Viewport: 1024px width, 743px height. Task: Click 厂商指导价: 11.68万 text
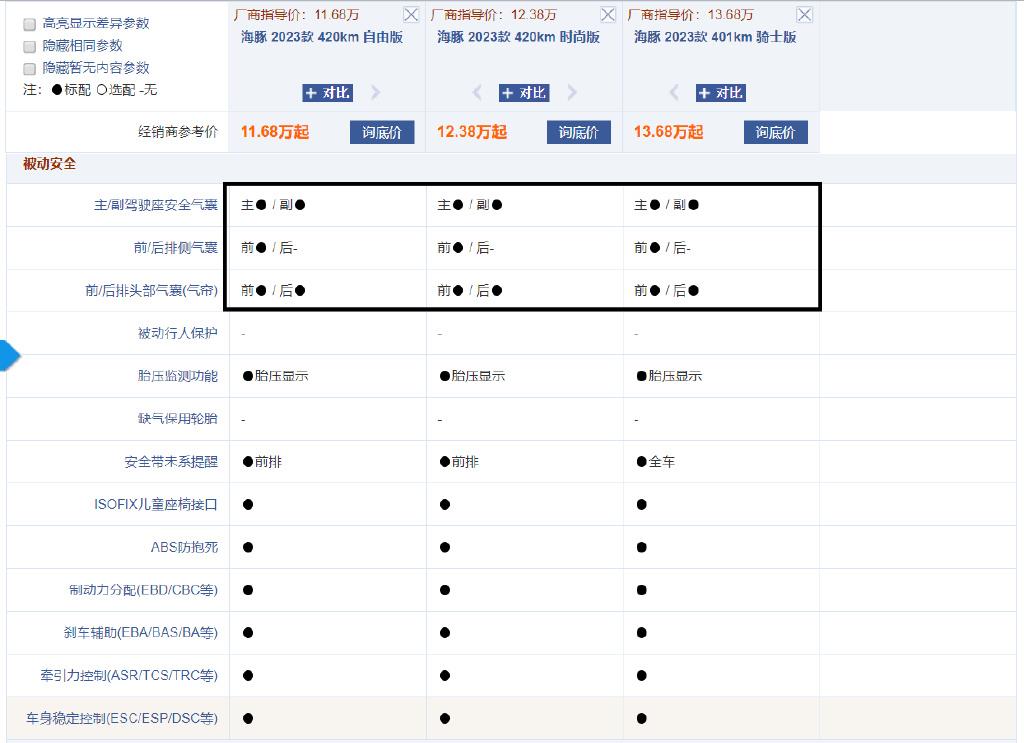[x=296, y=15]
